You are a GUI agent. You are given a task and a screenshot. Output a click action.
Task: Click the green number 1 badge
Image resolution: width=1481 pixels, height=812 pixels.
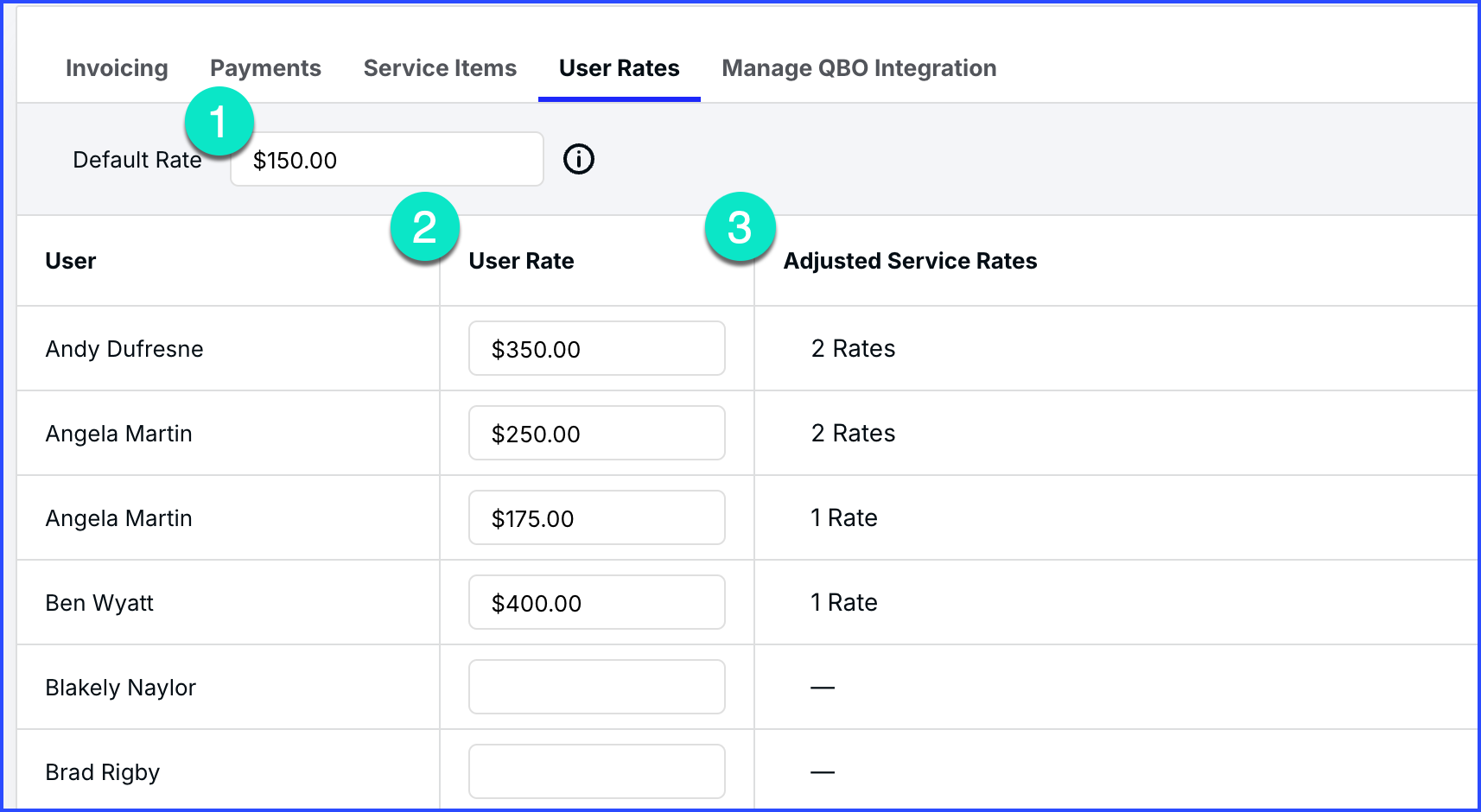(219, 122)
